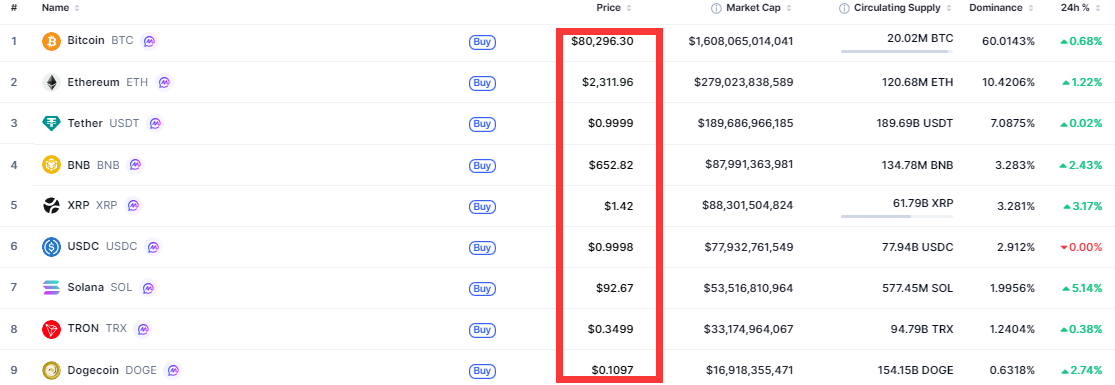Select the red 0.00% 24h change
The image size is (1115, 385).
[1082, 247]
